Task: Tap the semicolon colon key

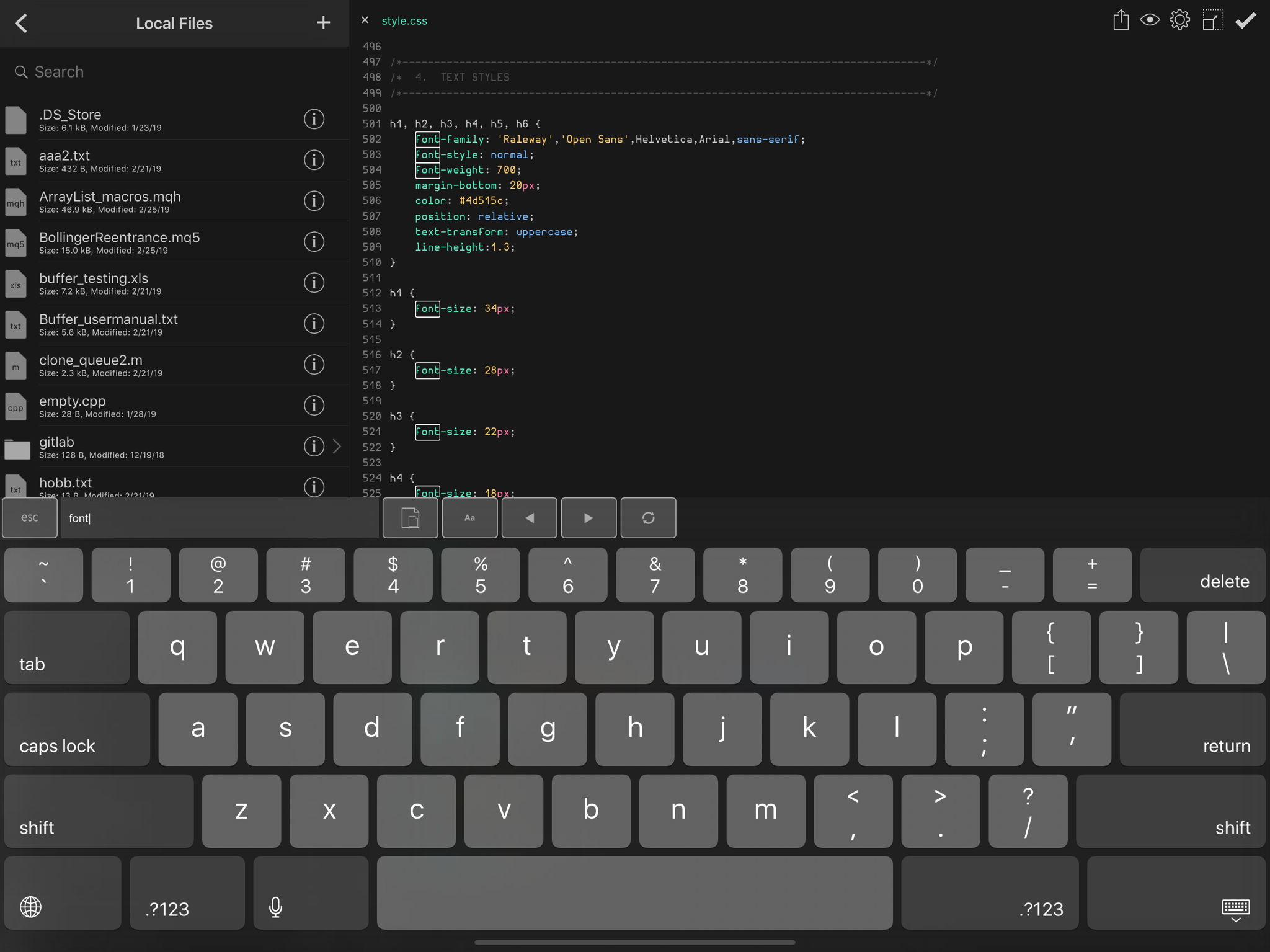Action: coord(984,729)
